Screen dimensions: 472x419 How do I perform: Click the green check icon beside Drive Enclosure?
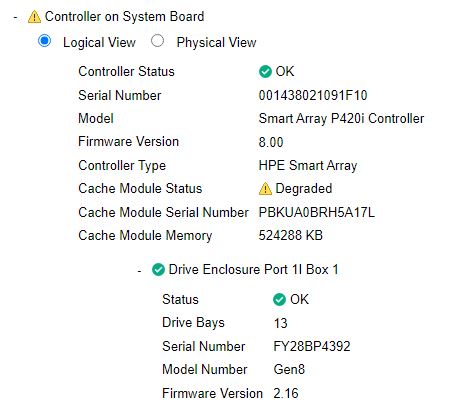pos(158,270)
